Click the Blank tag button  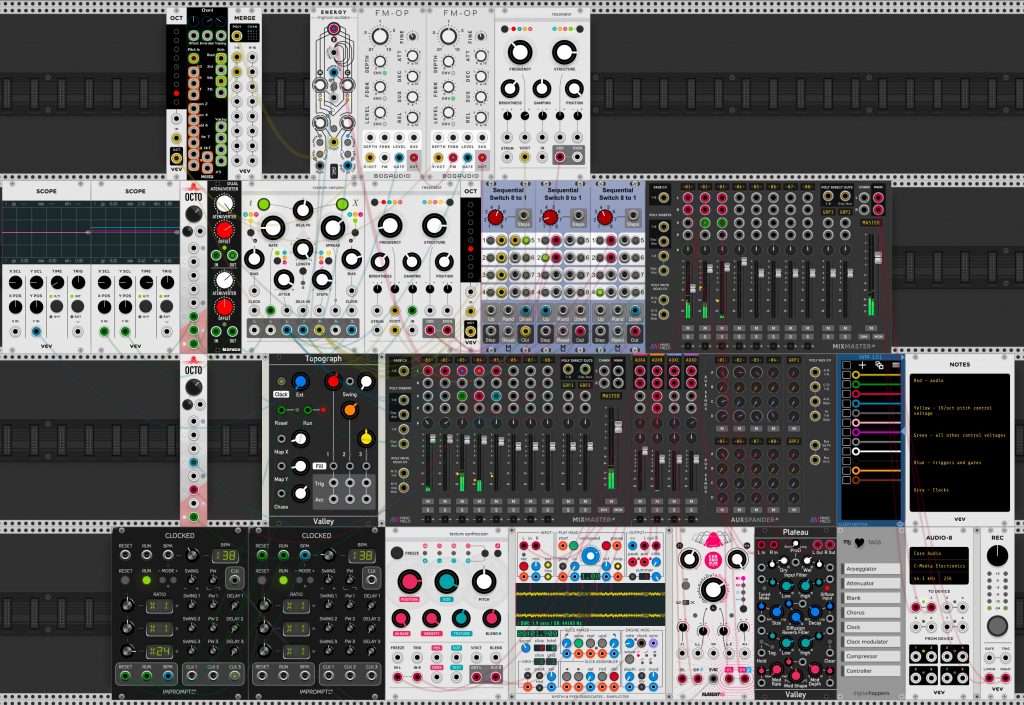[871, 598]
